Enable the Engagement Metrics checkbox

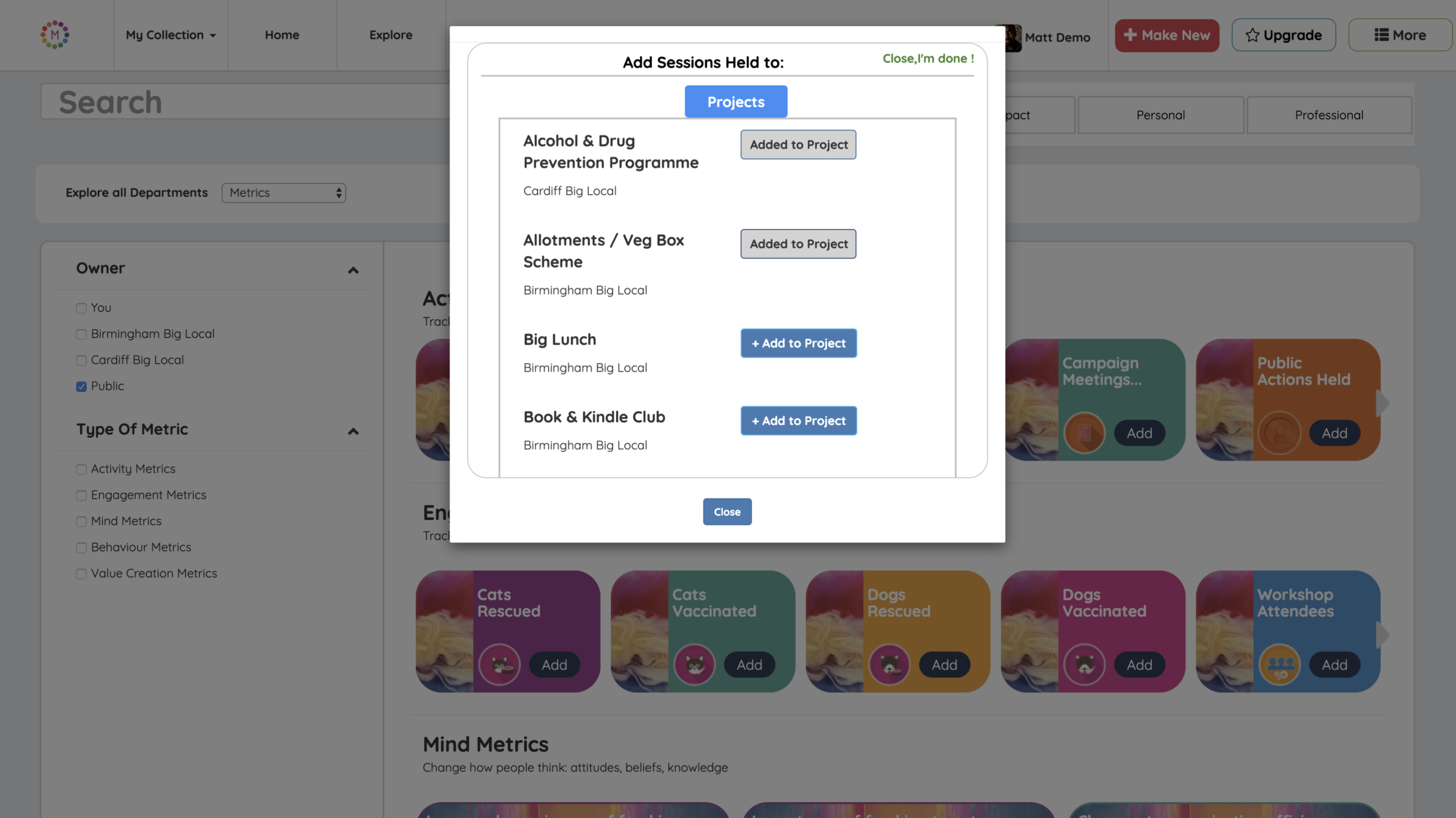click(x=82, y=495)
